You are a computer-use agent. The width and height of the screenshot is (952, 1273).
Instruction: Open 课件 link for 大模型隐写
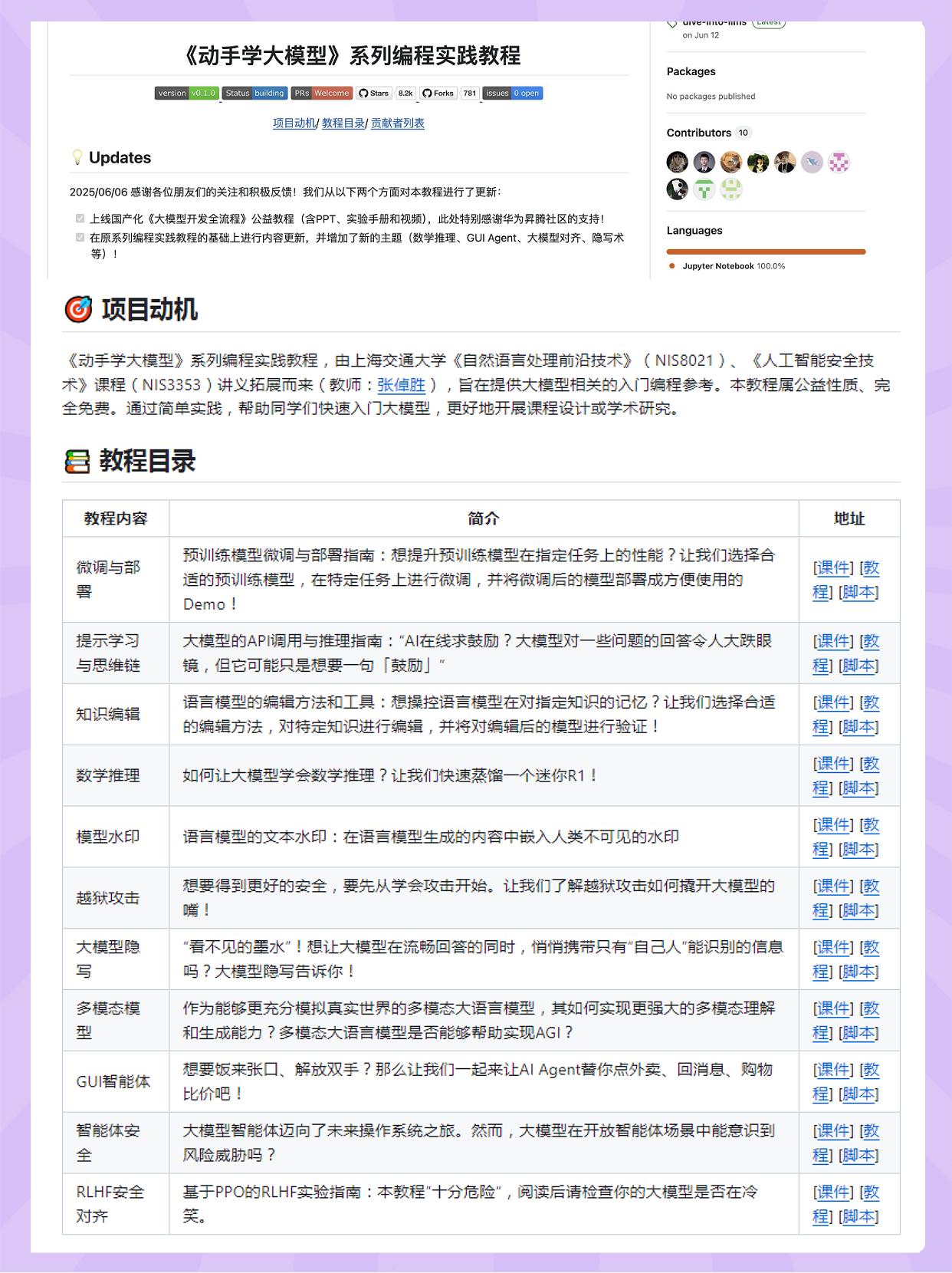tap(834, 948)
